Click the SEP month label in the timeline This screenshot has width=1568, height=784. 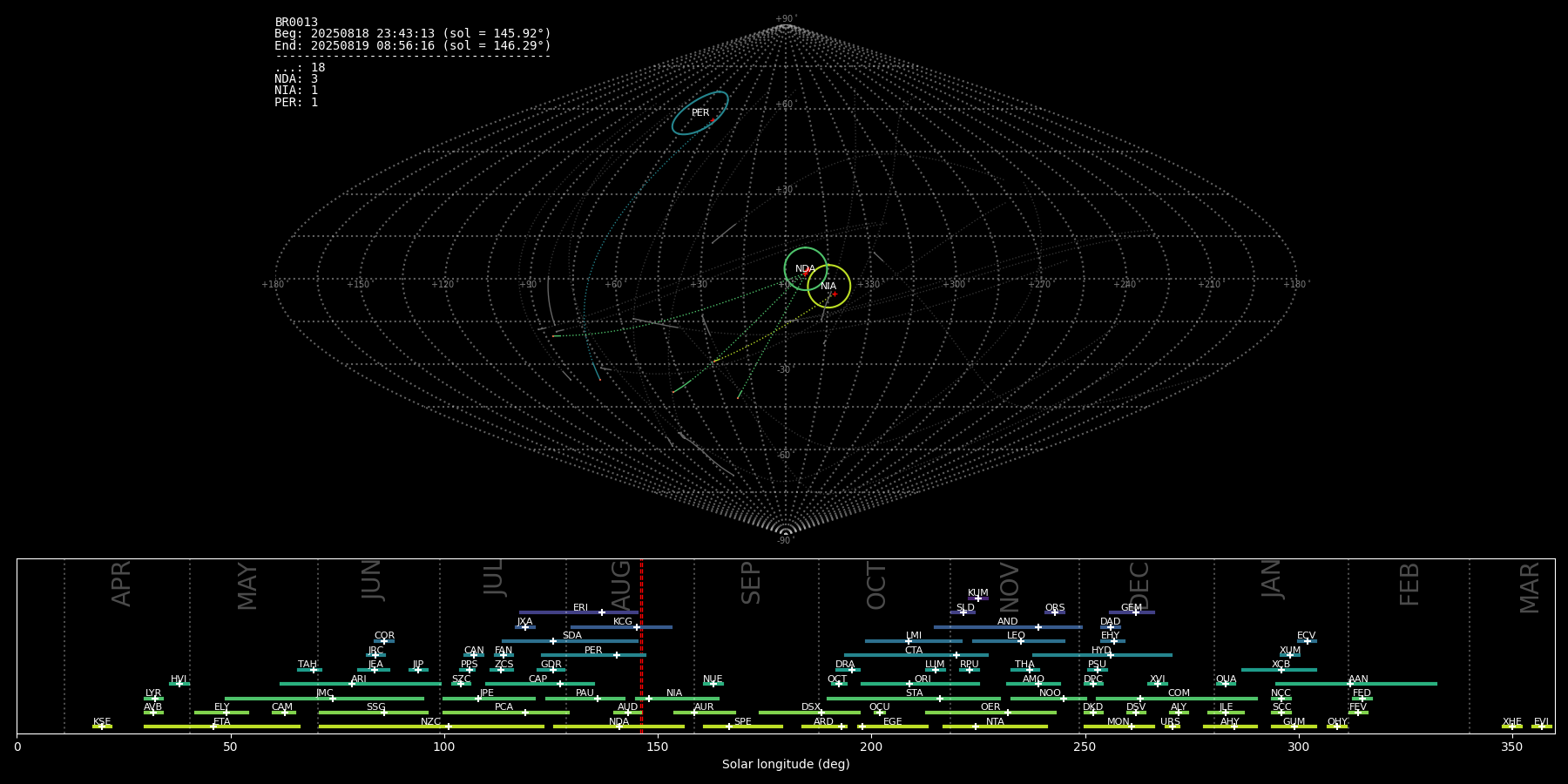pos(751,583)
